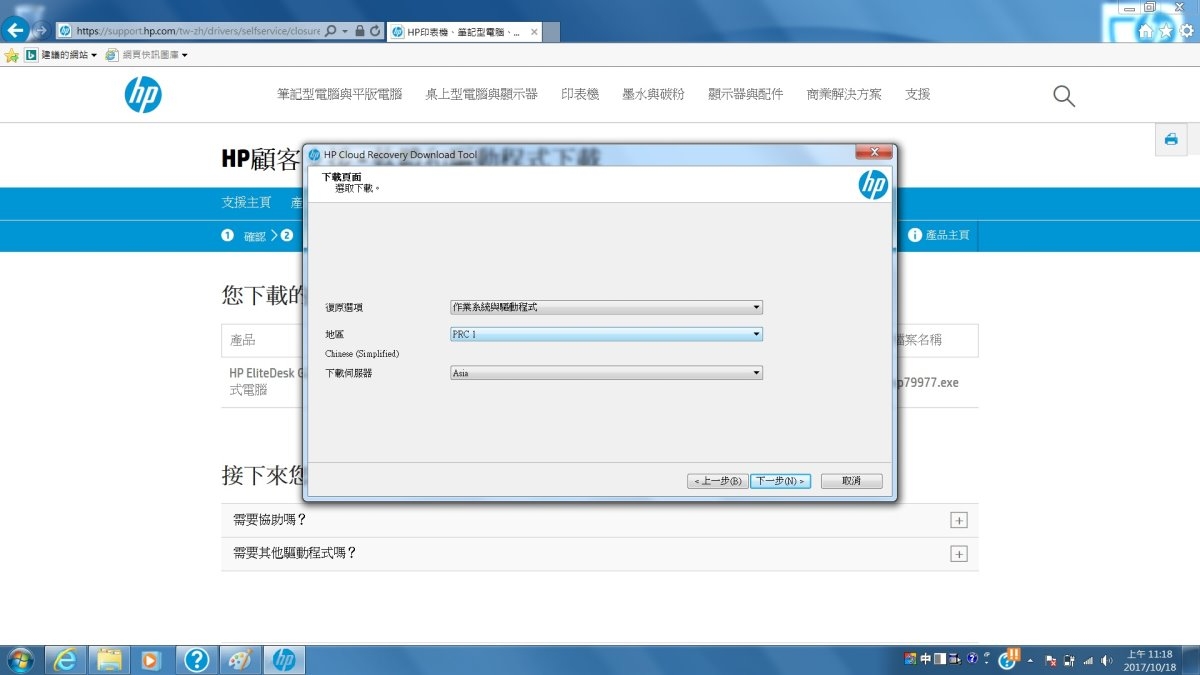Click the HP tool taskbar button
1200x675 pixels.
(284, 660)
